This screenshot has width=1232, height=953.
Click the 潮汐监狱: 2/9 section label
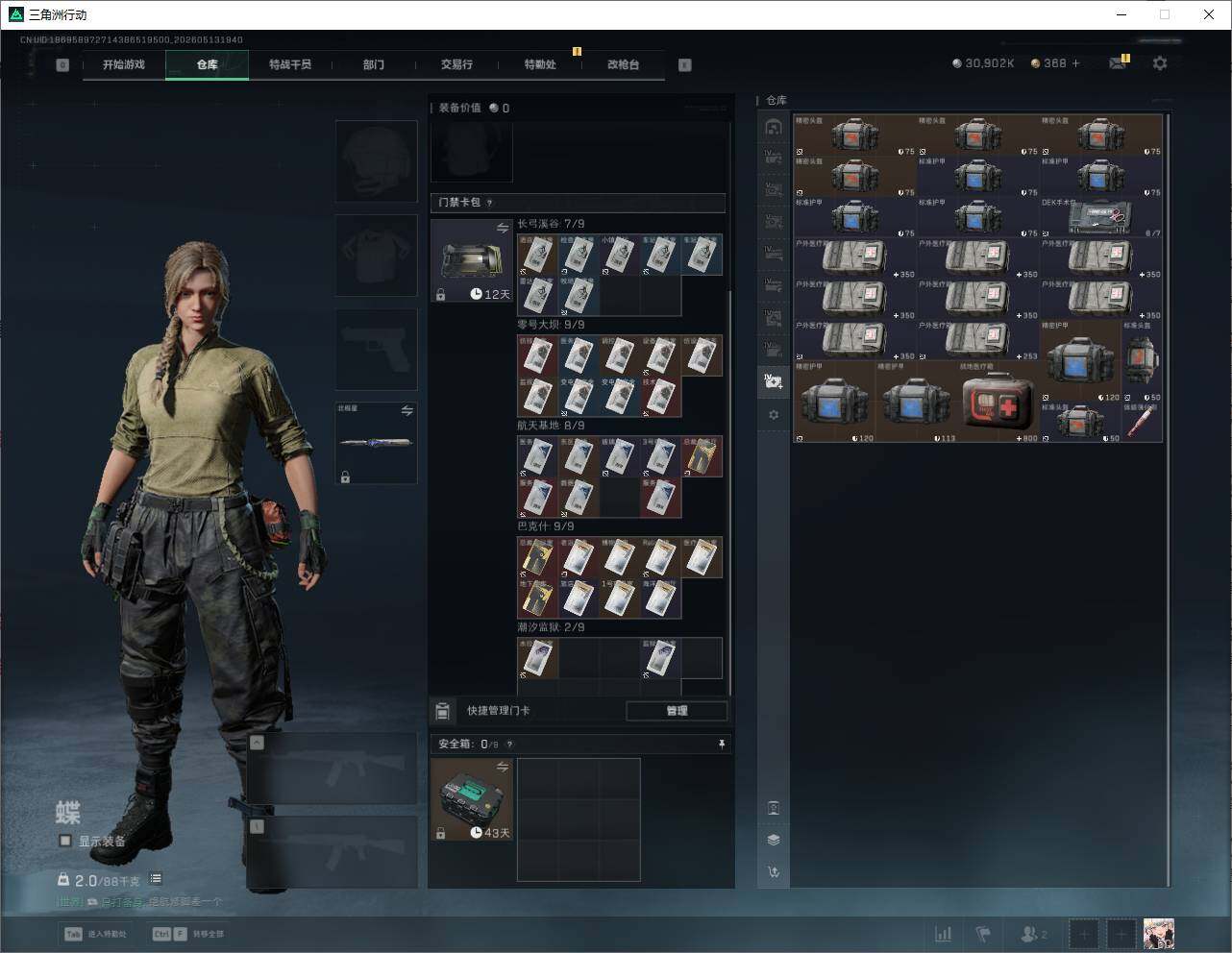551,627
